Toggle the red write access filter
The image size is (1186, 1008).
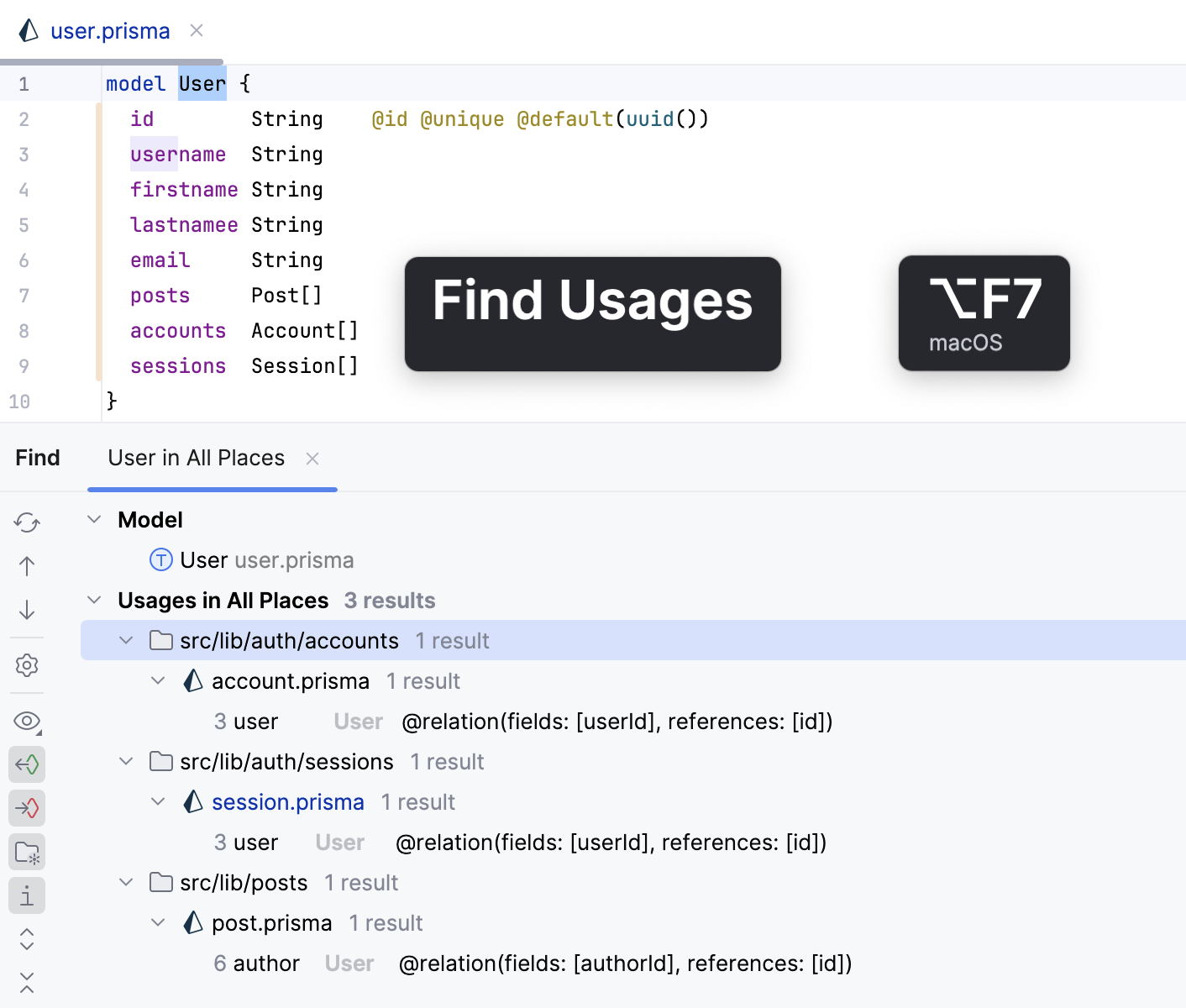click(x=26, y=808)
